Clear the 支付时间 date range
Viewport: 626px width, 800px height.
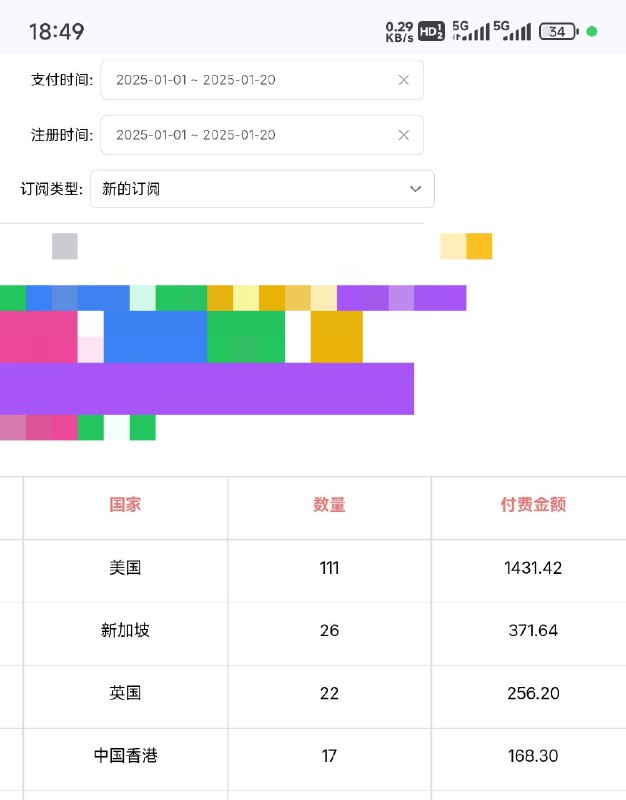404,80
